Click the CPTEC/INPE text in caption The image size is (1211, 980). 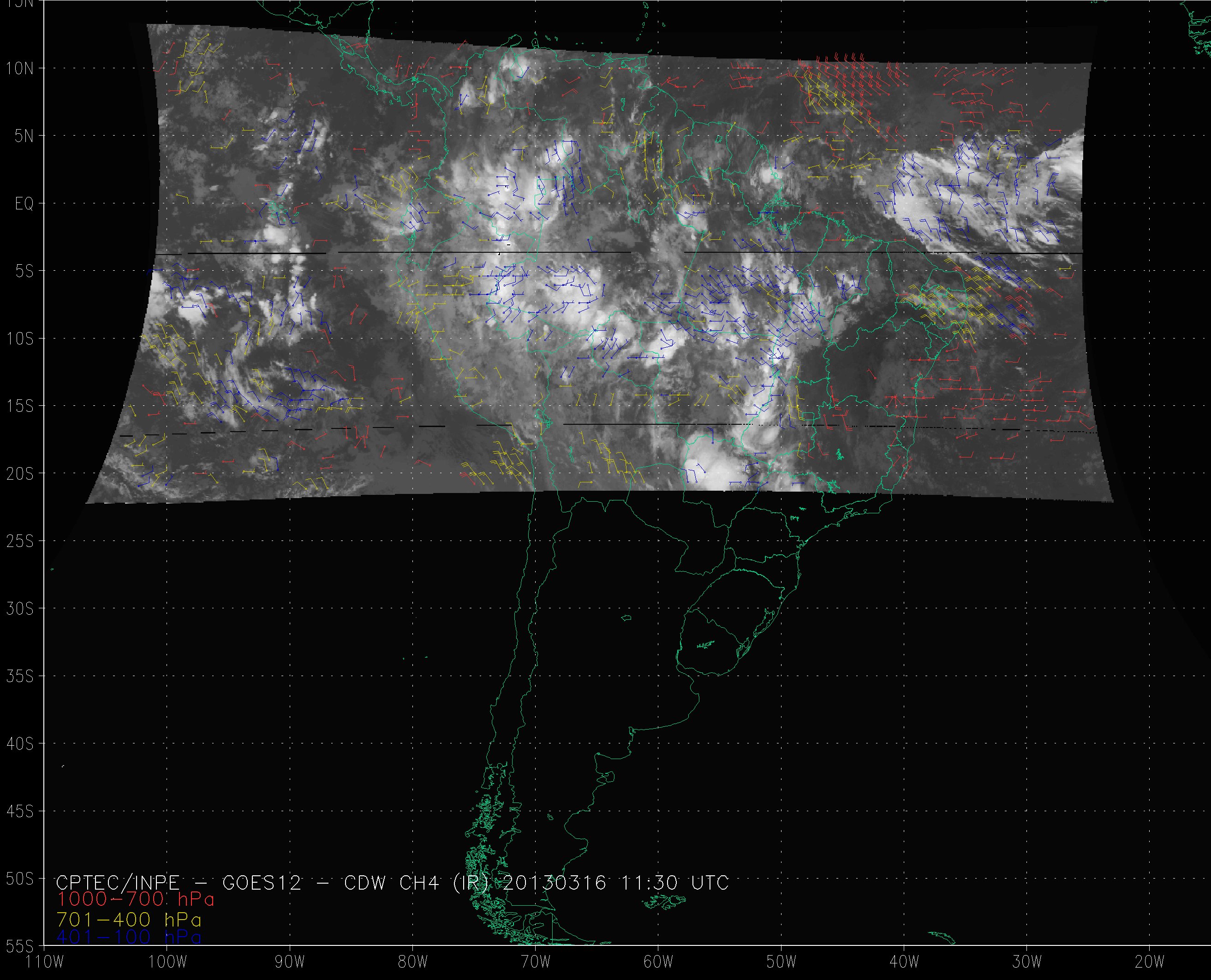pos(118,882)
